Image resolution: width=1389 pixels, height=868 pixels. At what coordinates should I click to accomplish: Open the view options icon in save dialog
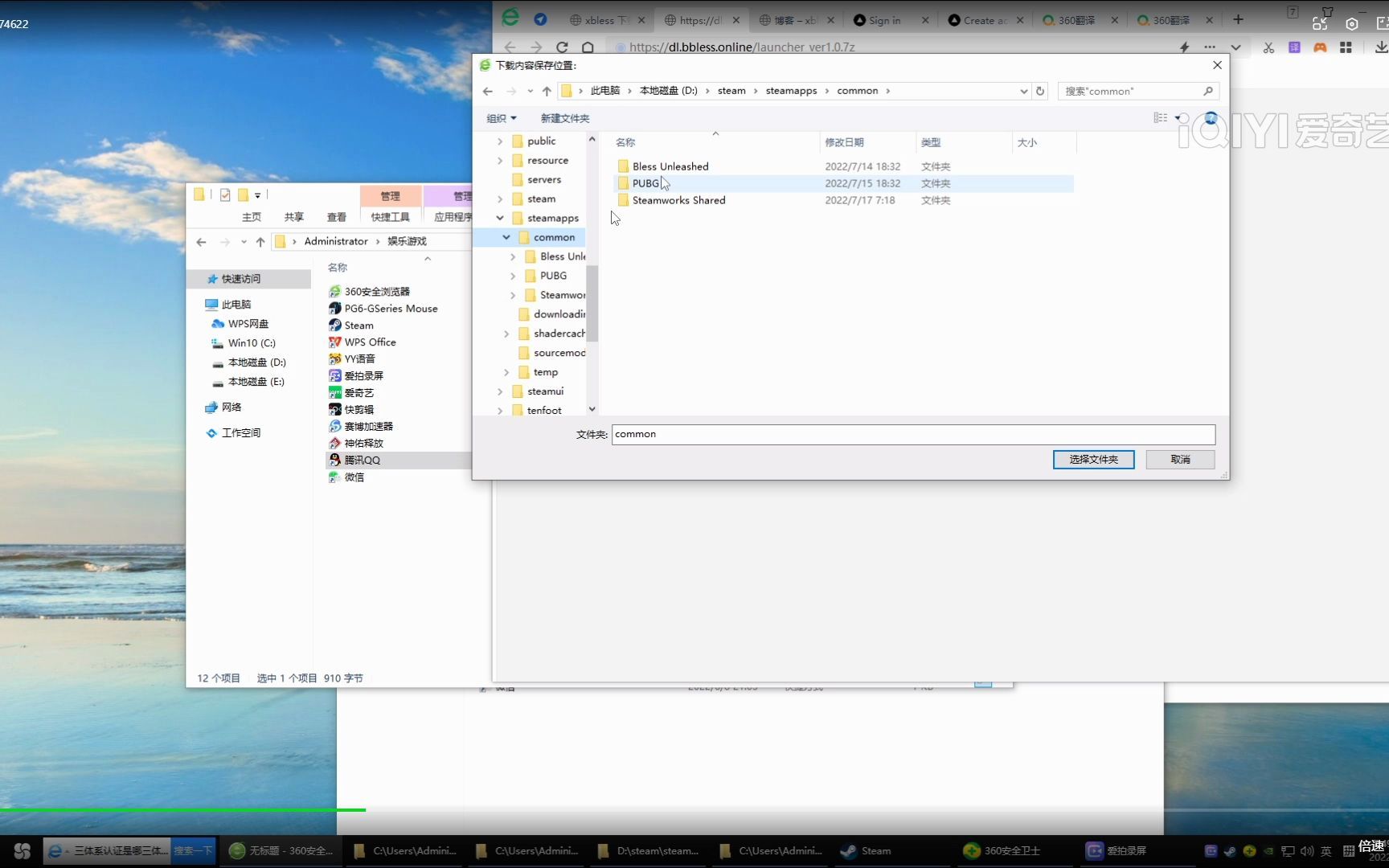pos(1161,117)
